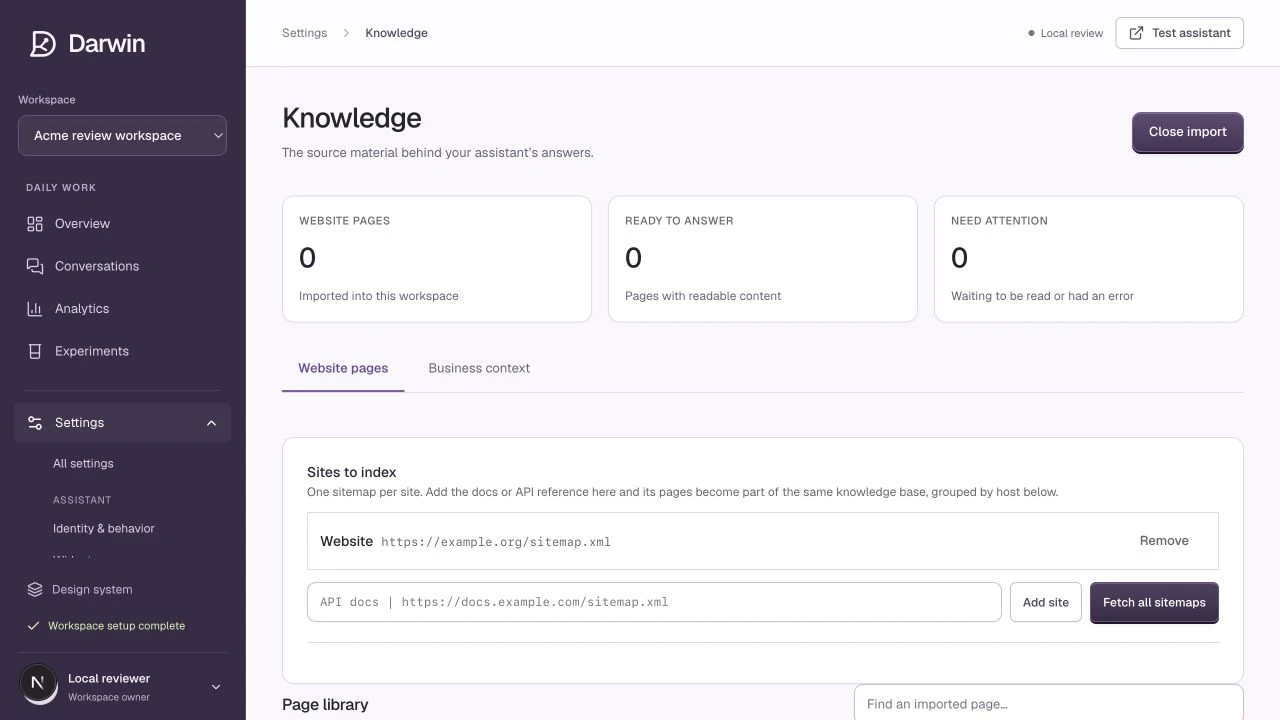Open Conversations in the sidebar
The width and height of the screenshot is (1280, 720).
pyautogui.click(x=122, y=266)
